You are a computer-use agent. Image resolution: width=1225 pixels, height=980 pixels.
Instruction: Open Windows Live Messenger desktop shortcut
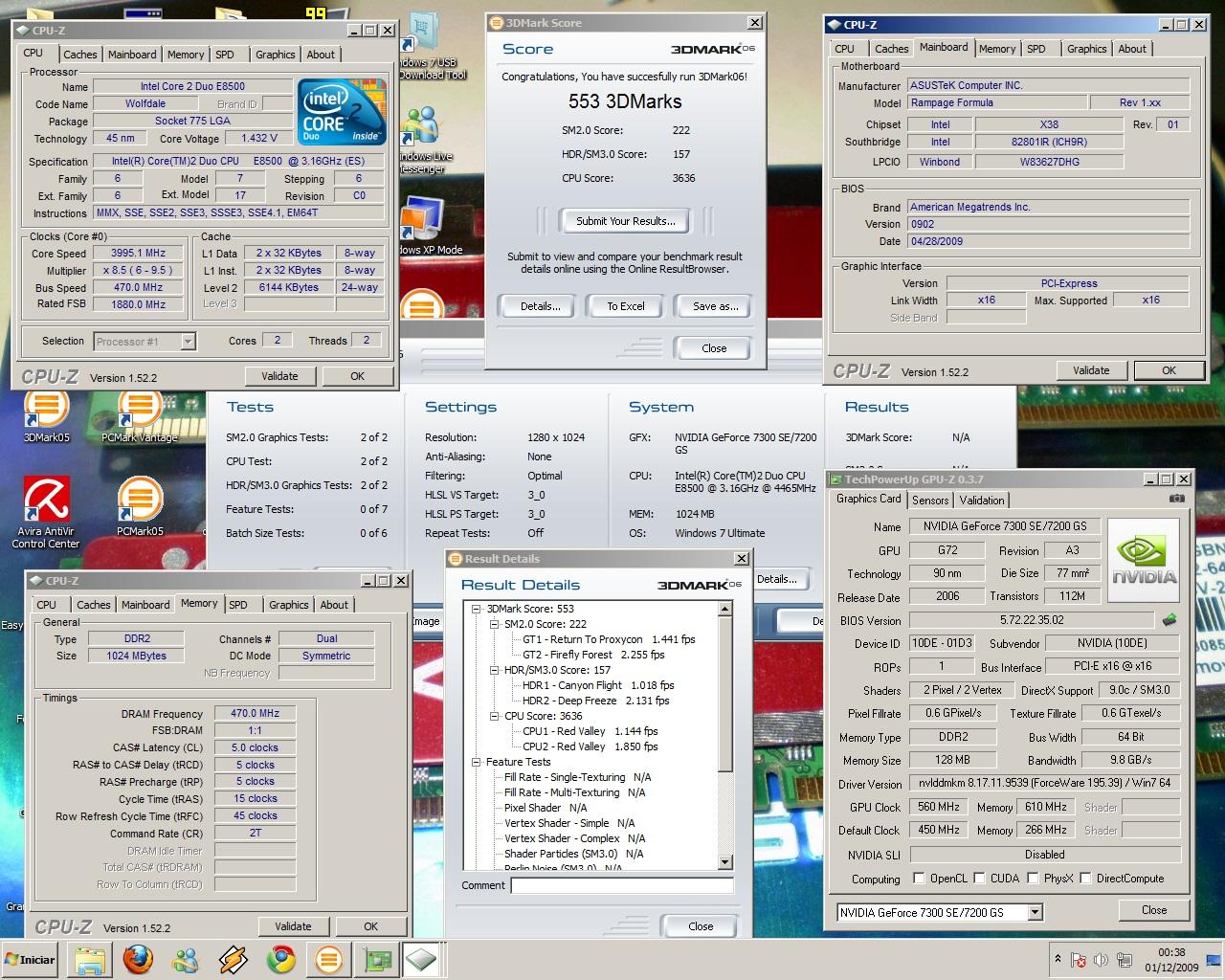pyautogui.click(x=423, y=140)
